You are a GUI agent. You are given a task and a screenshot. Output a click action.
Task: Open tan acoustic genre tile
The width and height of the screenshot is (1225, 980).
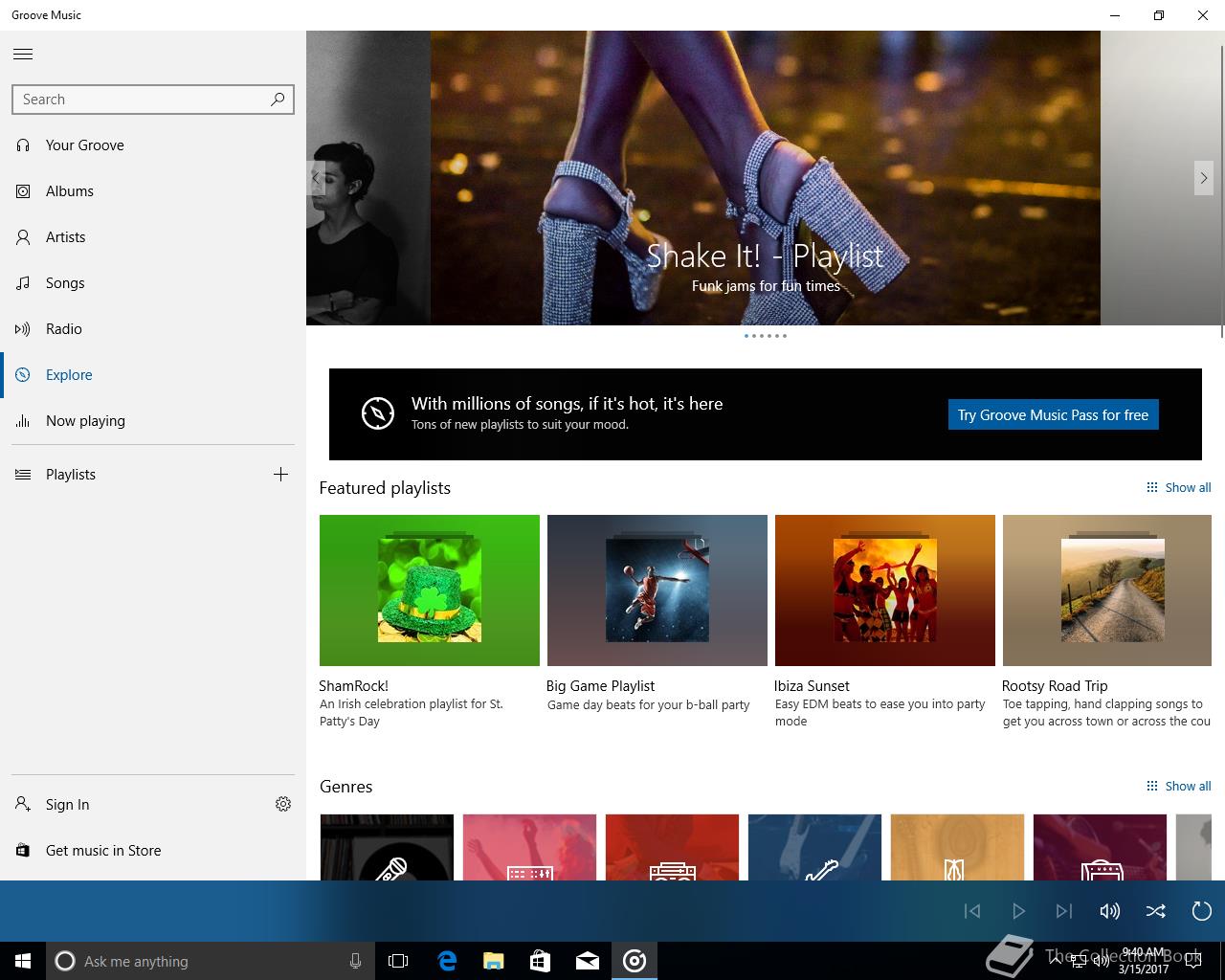[957, 847]
